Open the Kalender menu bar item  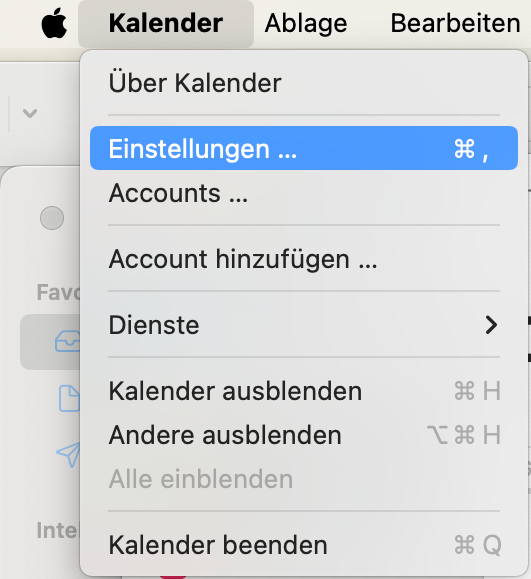166,24
